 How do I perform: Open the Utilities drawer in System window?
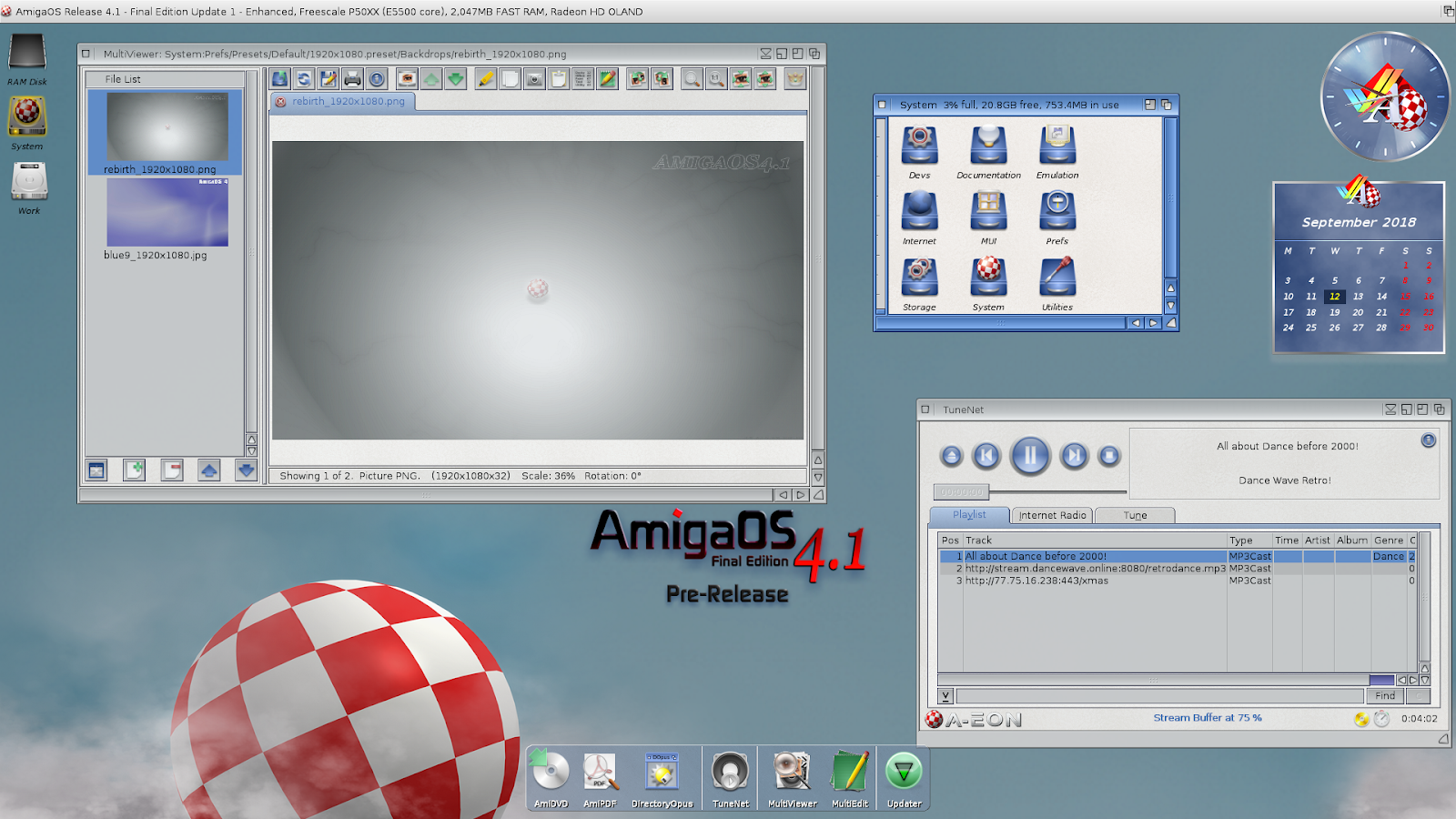(x=1057, y=284)
